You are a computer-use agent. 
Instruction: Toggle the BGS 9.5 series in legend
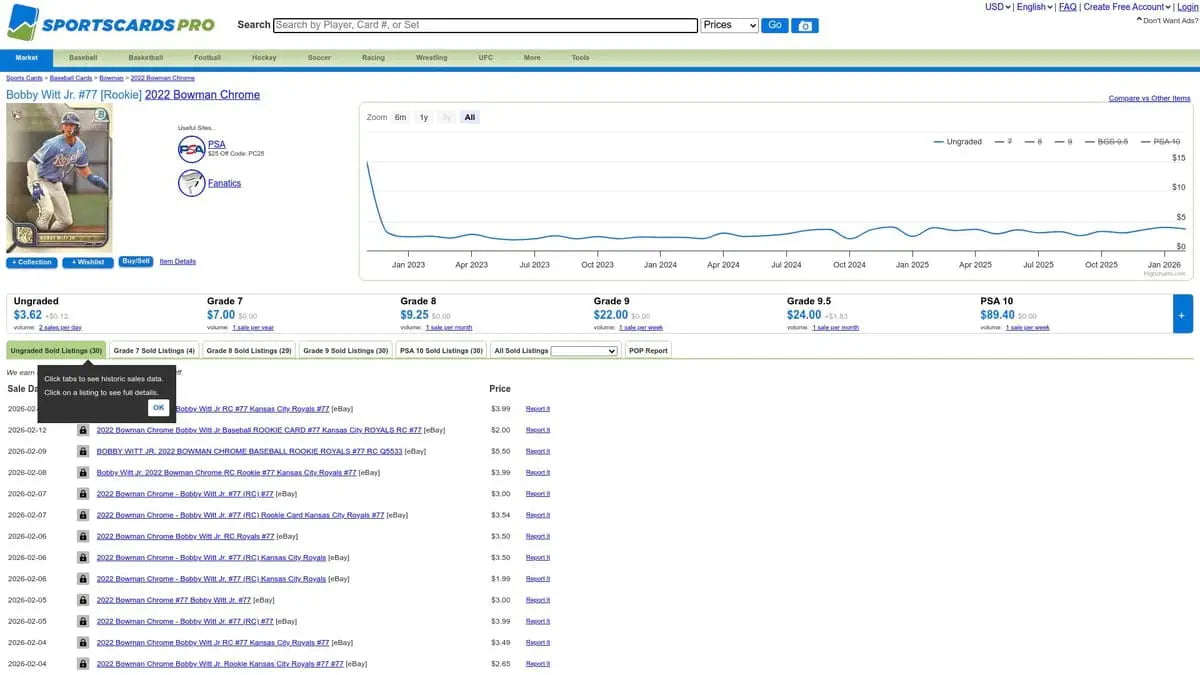coord(1106,142)
